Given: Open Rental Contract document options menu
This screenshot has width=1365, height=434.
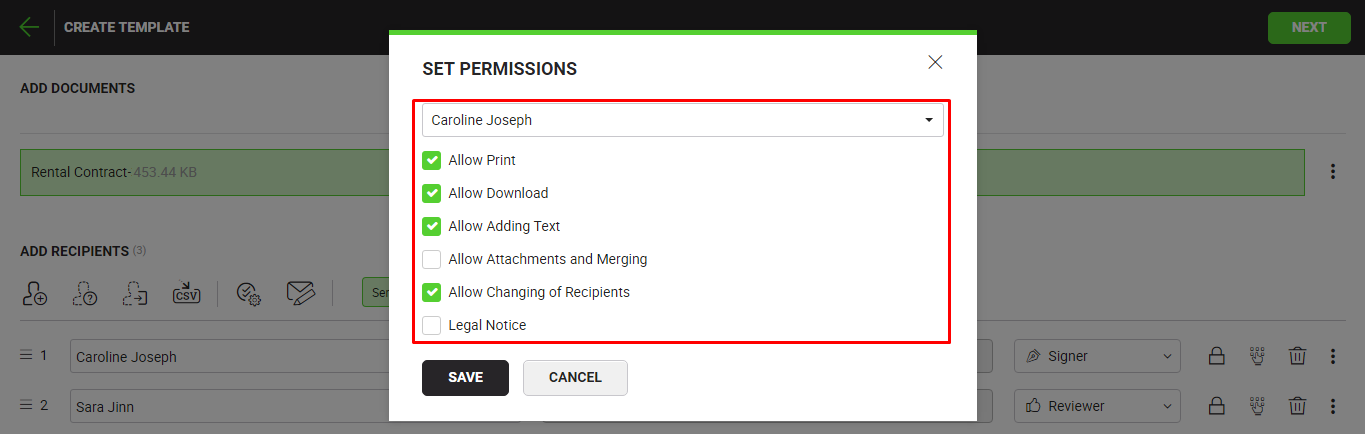Looking at the screenshot, I should [1332, 172].
